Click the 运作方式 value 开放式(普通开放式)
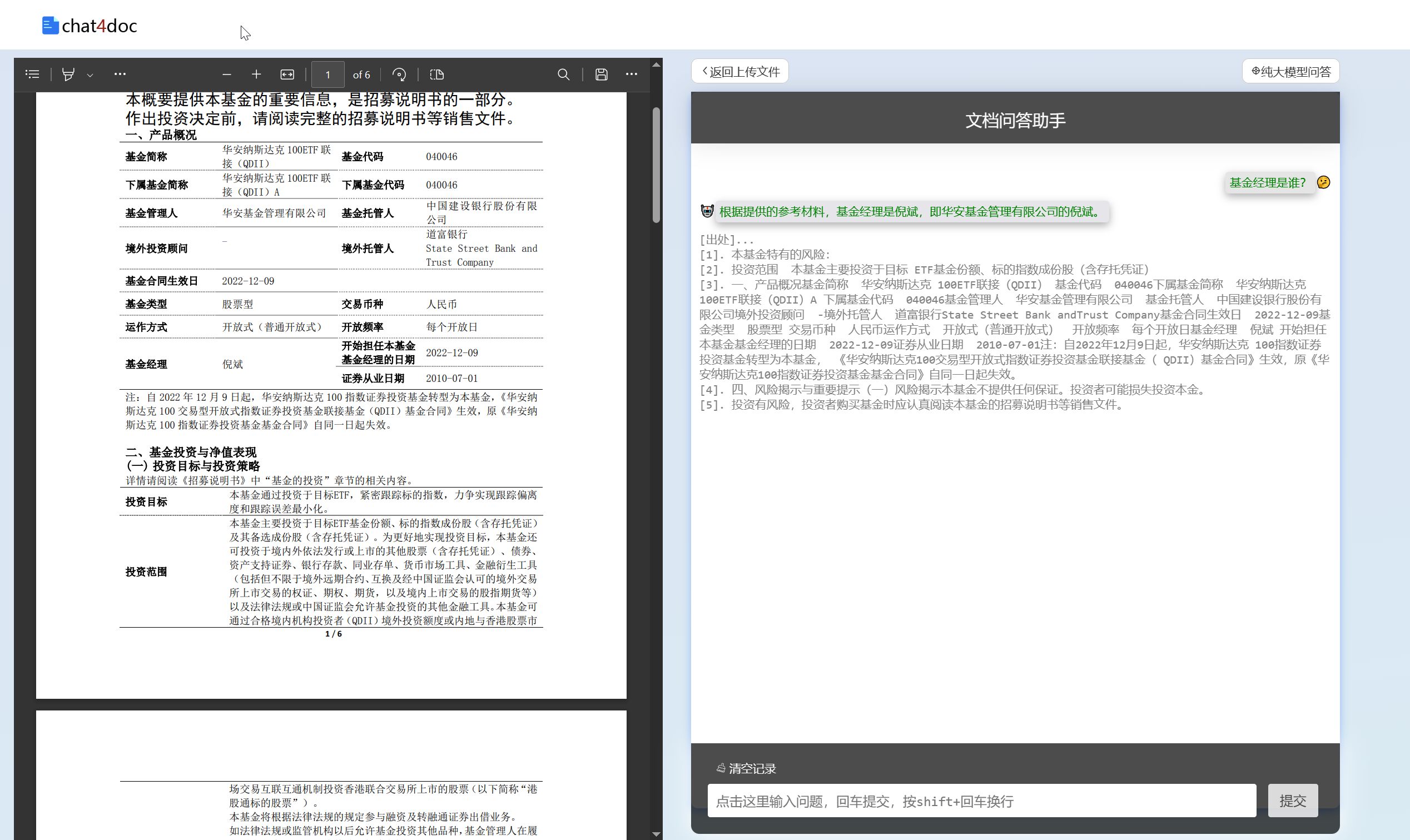The width and height of the screenshot is (1410, 840). pos(274,327)
